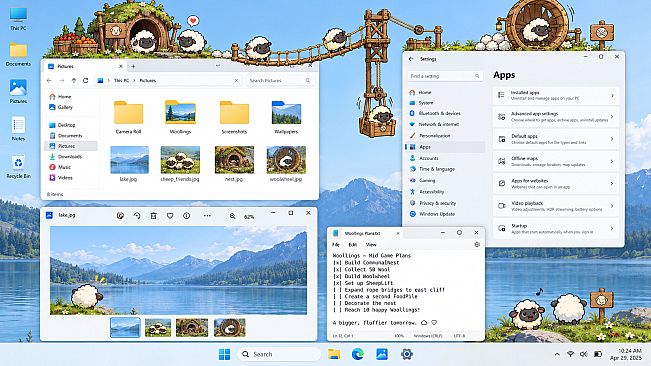Add a new tab in File Explorer
The image size is (651, 366).
pyautogui.click(x=133, y=66)
